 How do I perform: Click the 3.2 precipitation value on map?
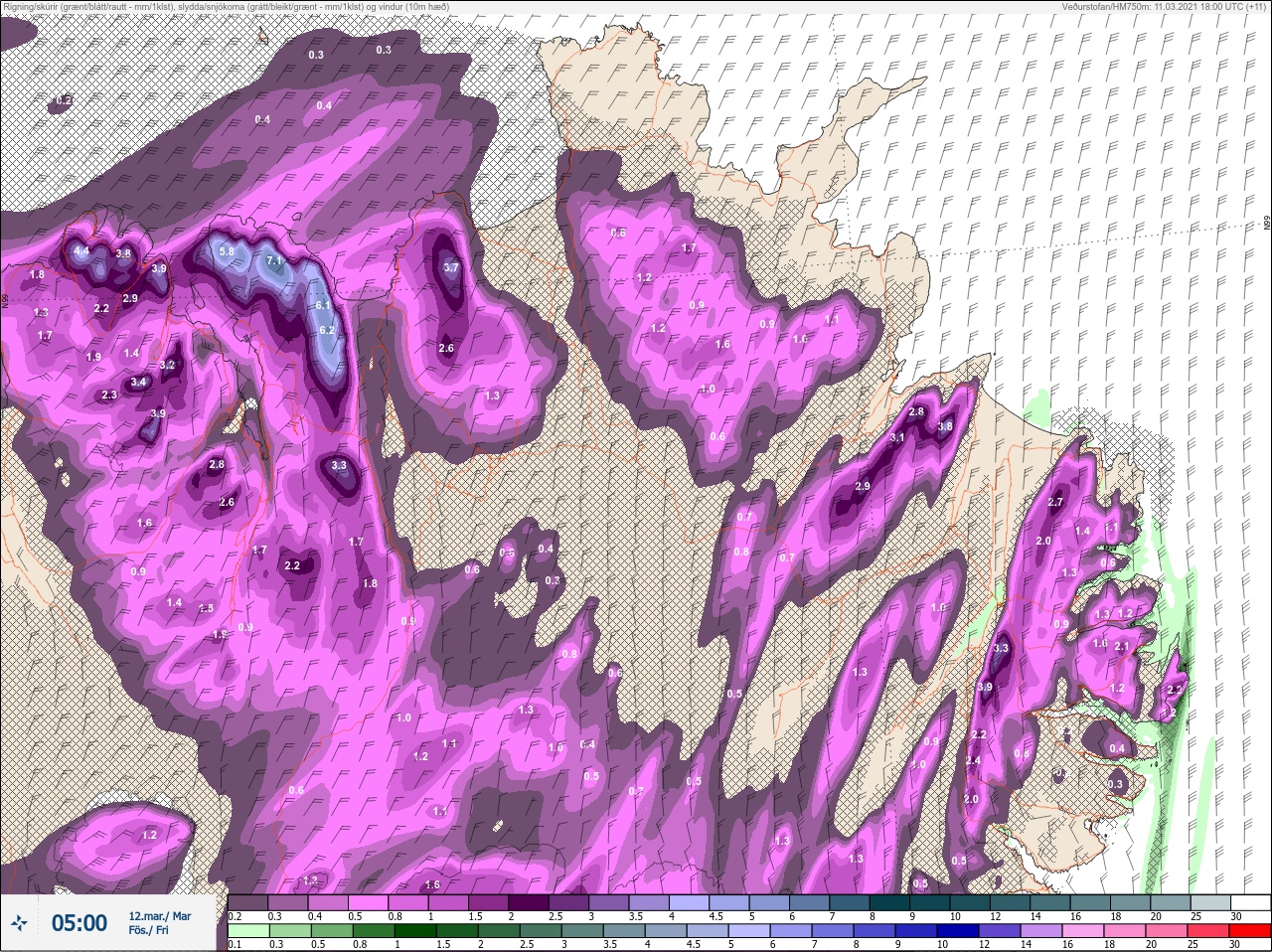click(167, 365)
